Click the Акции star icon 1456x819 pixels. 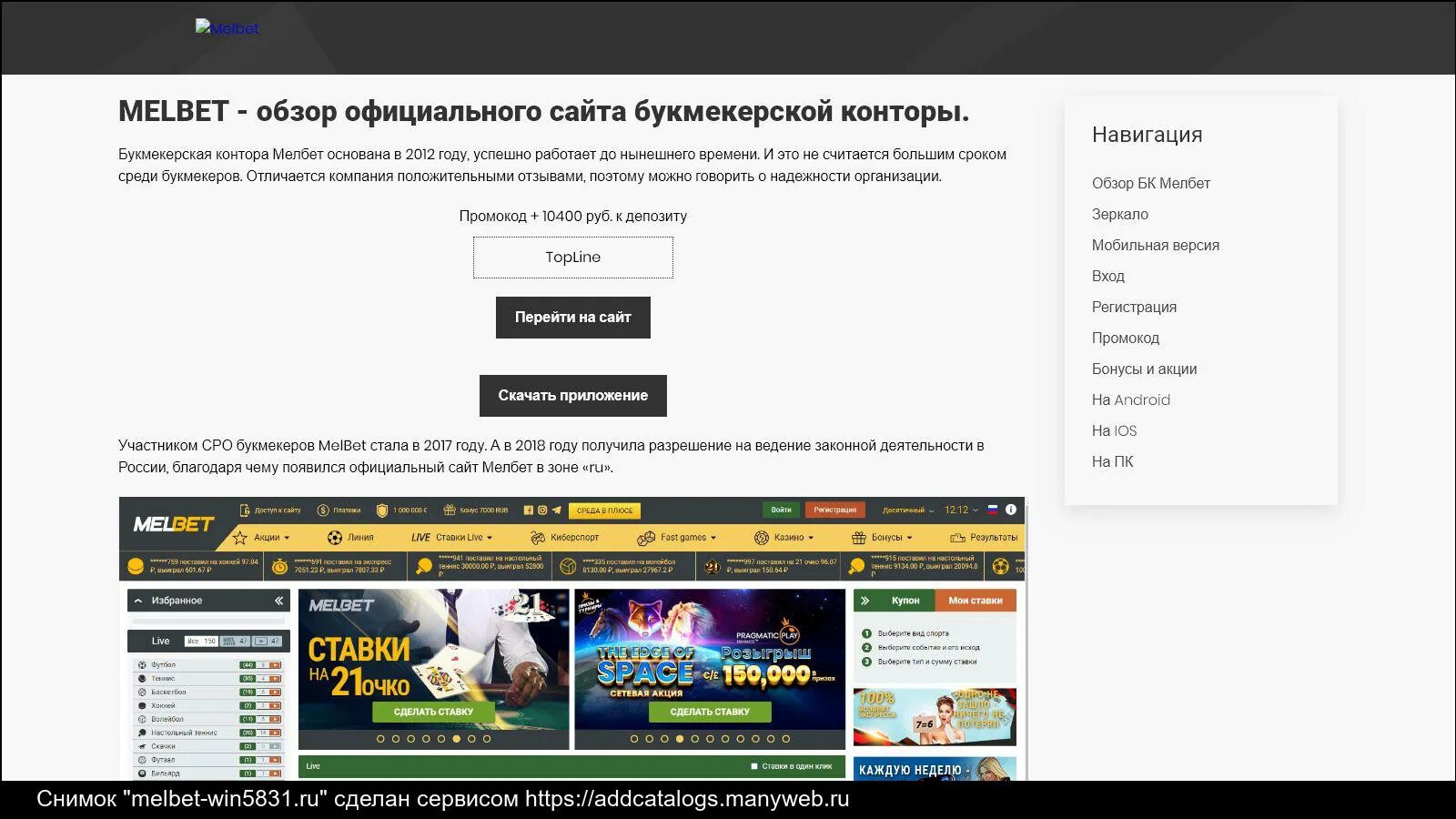(240, 538)
